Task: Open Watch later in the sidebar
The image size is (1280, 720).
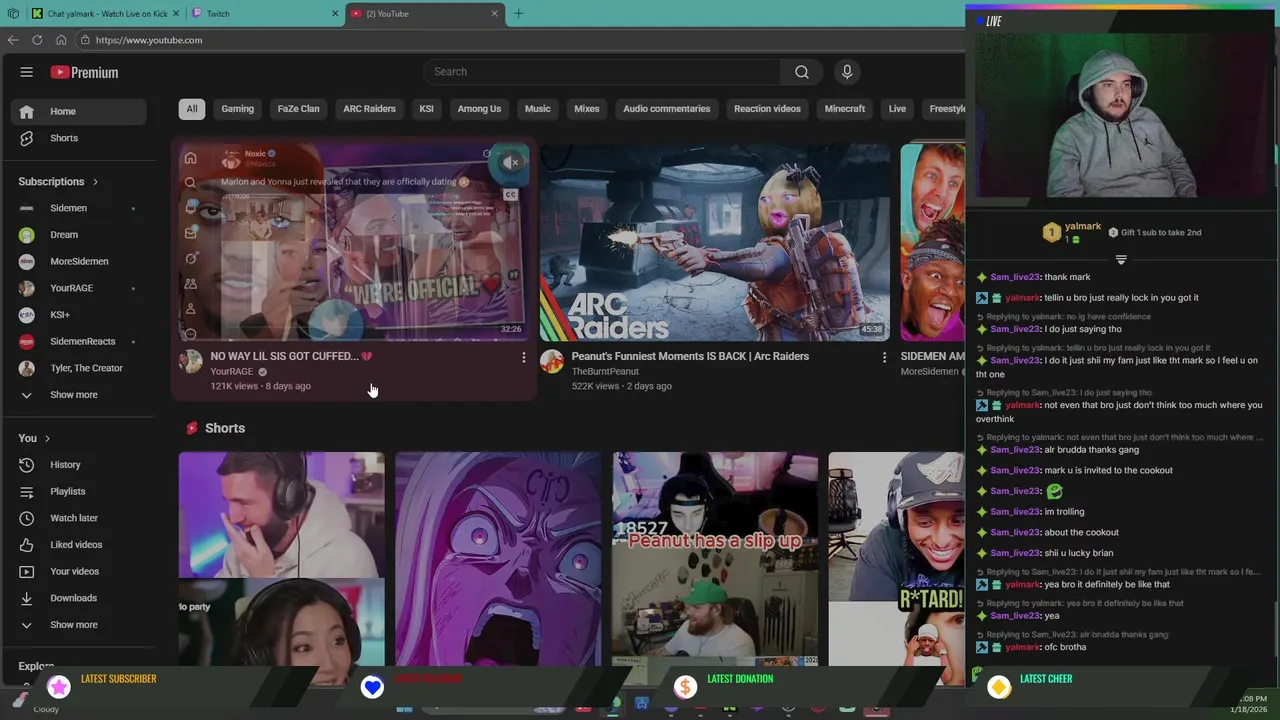Action: (x=79, y=518)
